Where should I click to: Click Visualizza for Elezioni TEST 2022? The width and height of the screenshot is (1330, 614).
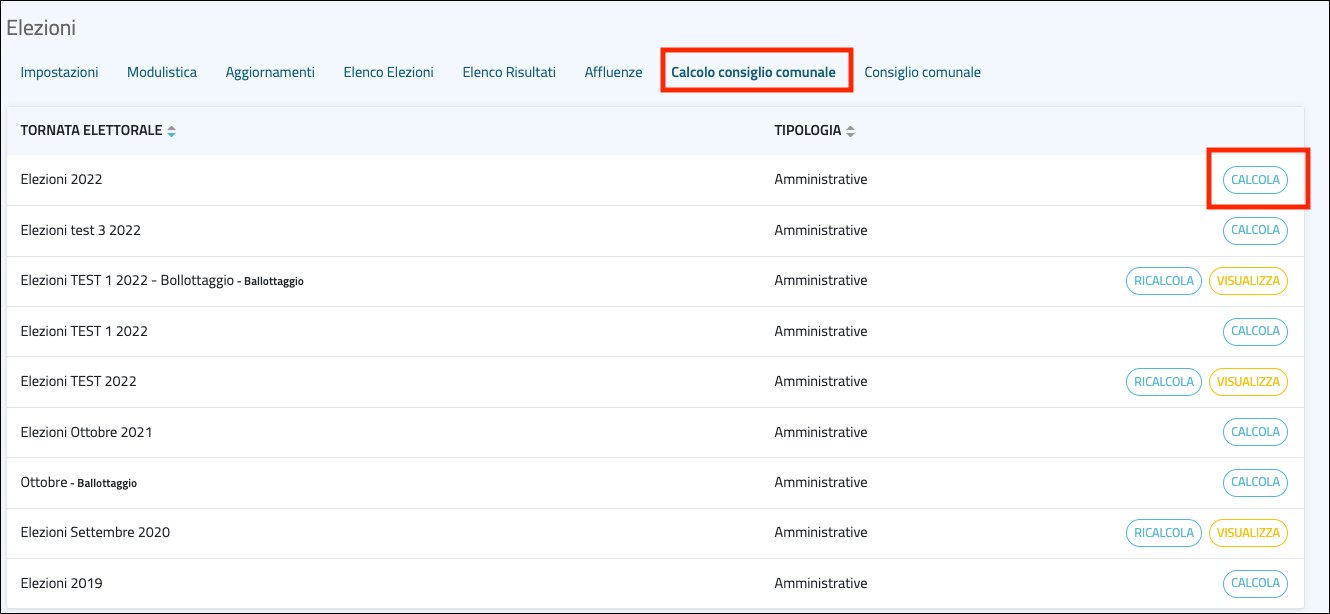coord(1248,382)
